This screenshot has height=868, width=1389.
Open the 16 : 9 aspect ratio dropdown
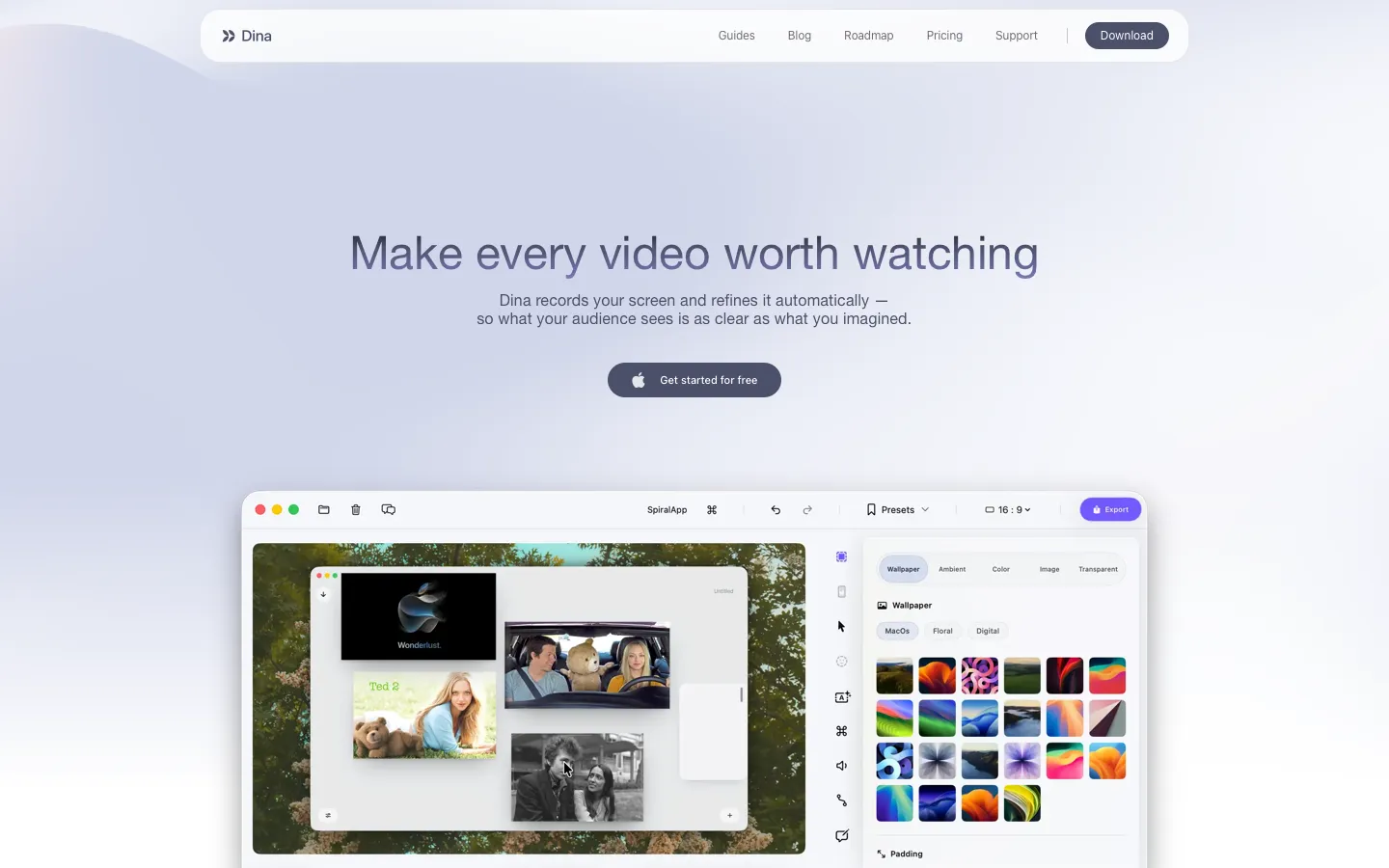(1008, 510)
